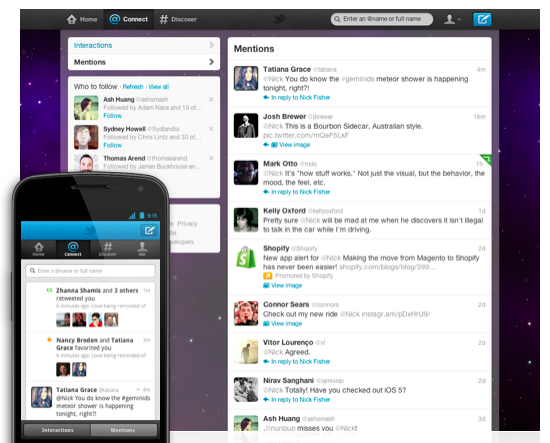Tap Nancy Broden favorited you entry on phone
Image resolution: width=550 pixels, height=443 pixels.
(90, 357)
